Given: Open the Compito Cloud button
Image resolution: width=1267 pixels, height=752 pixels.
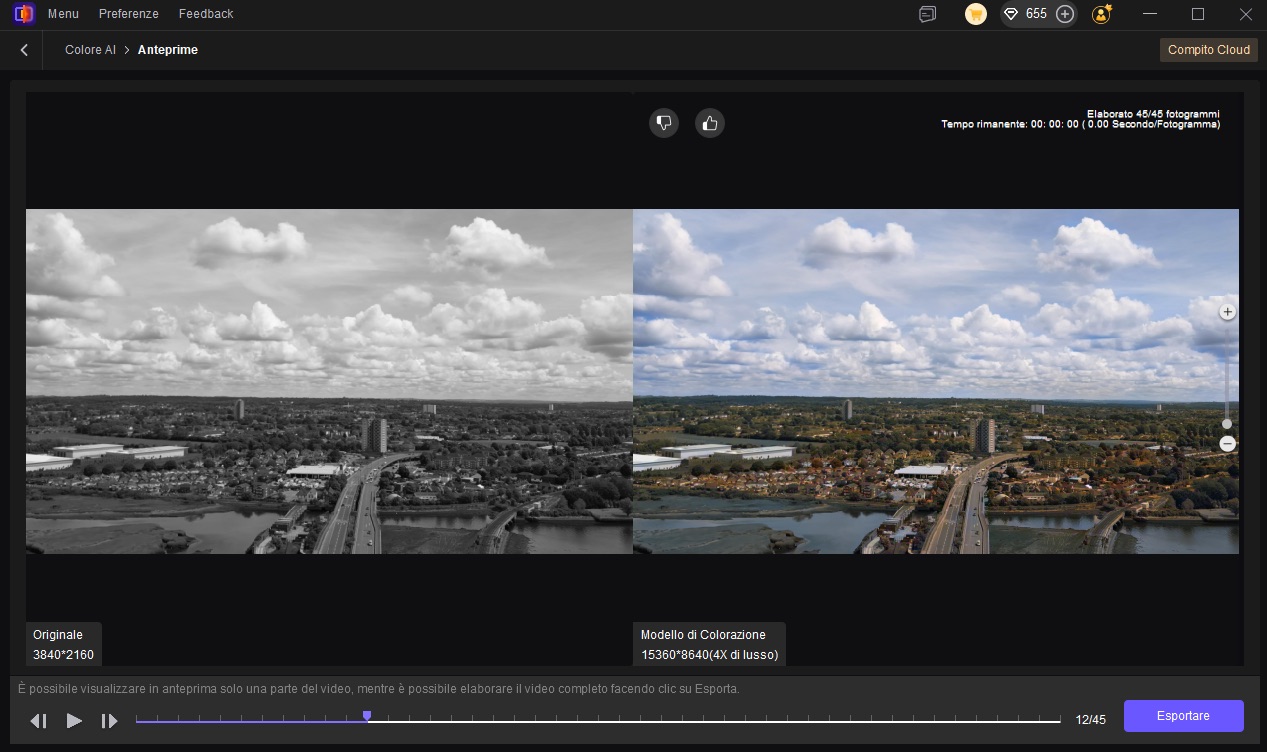Looking at the screenshot, I should 1208,50.
